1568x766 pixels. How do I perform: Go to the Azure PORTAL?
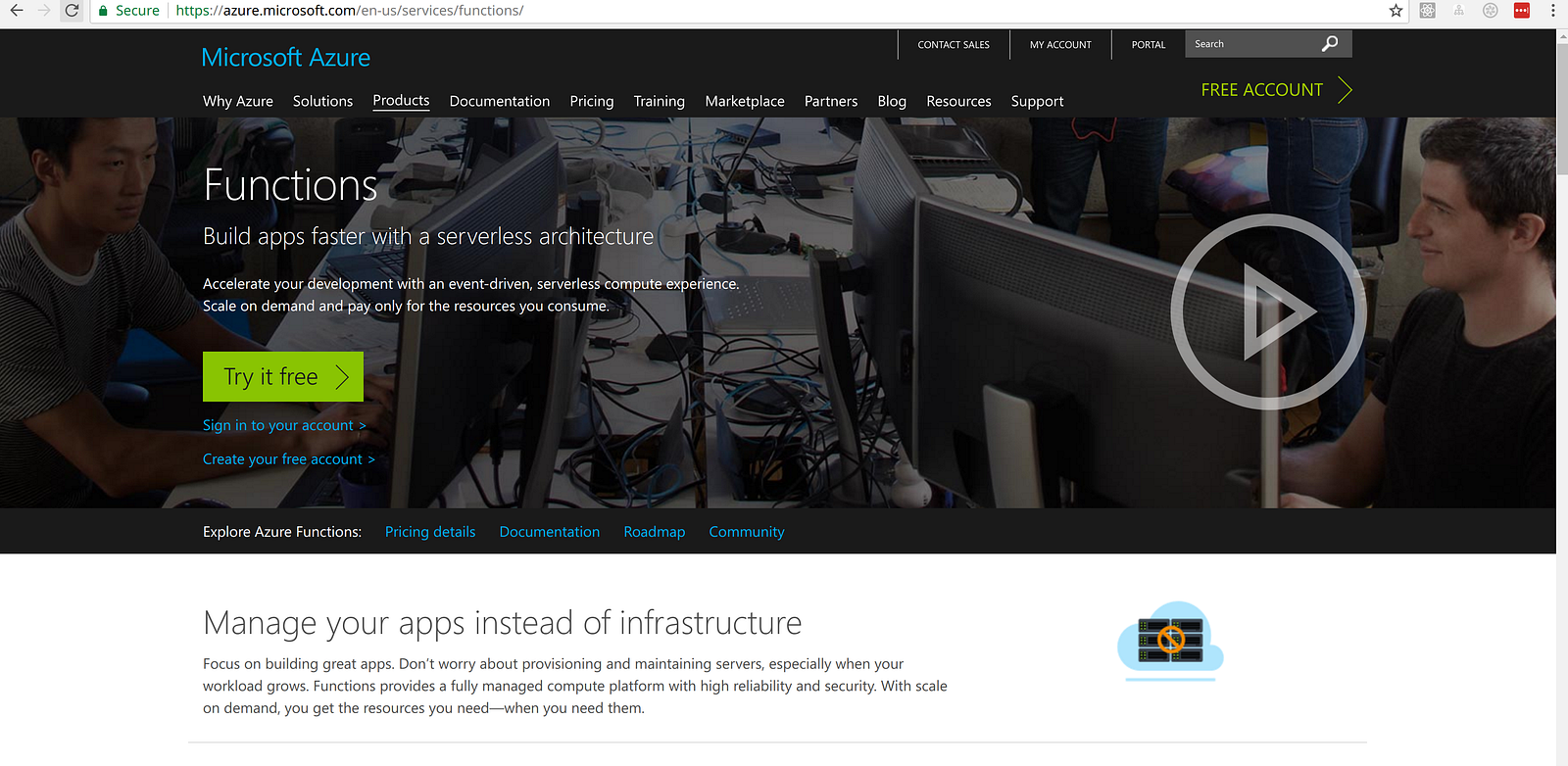(1149, 44)
